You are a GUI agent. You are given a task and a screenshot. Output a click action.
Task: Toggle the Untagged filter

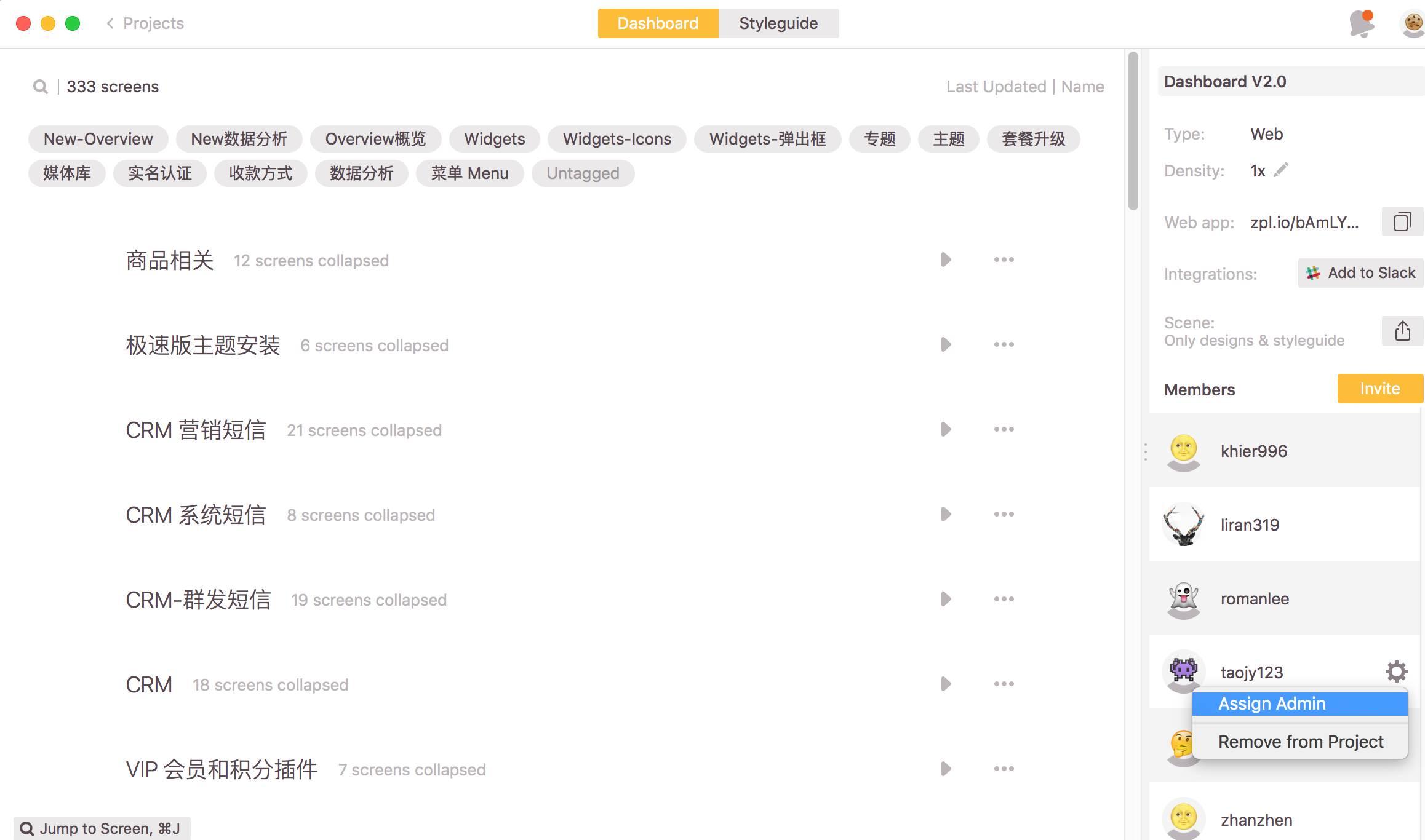coord(583,173)
